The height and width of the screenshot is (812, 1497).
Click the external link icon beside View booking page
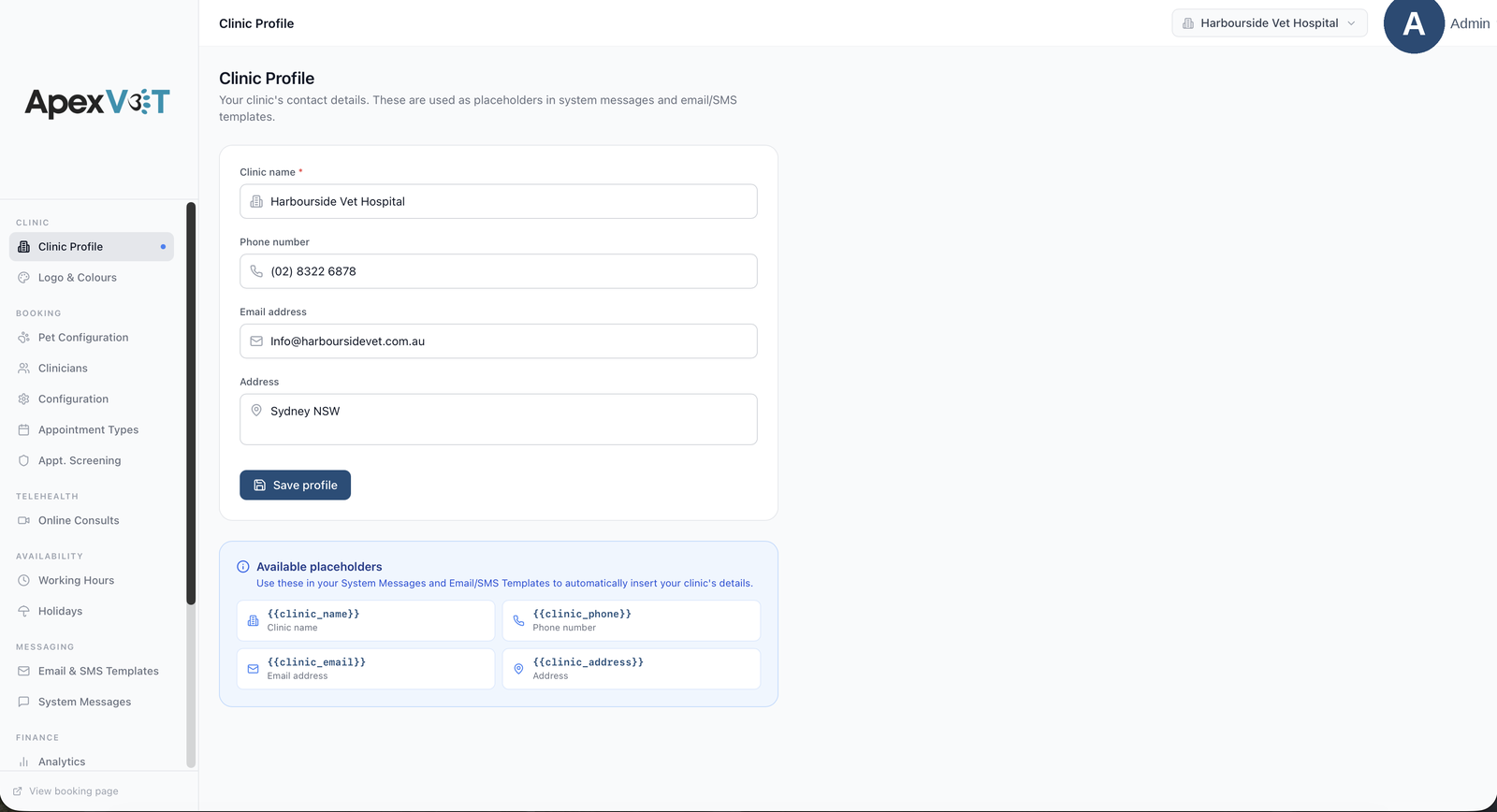pos(18,791)
